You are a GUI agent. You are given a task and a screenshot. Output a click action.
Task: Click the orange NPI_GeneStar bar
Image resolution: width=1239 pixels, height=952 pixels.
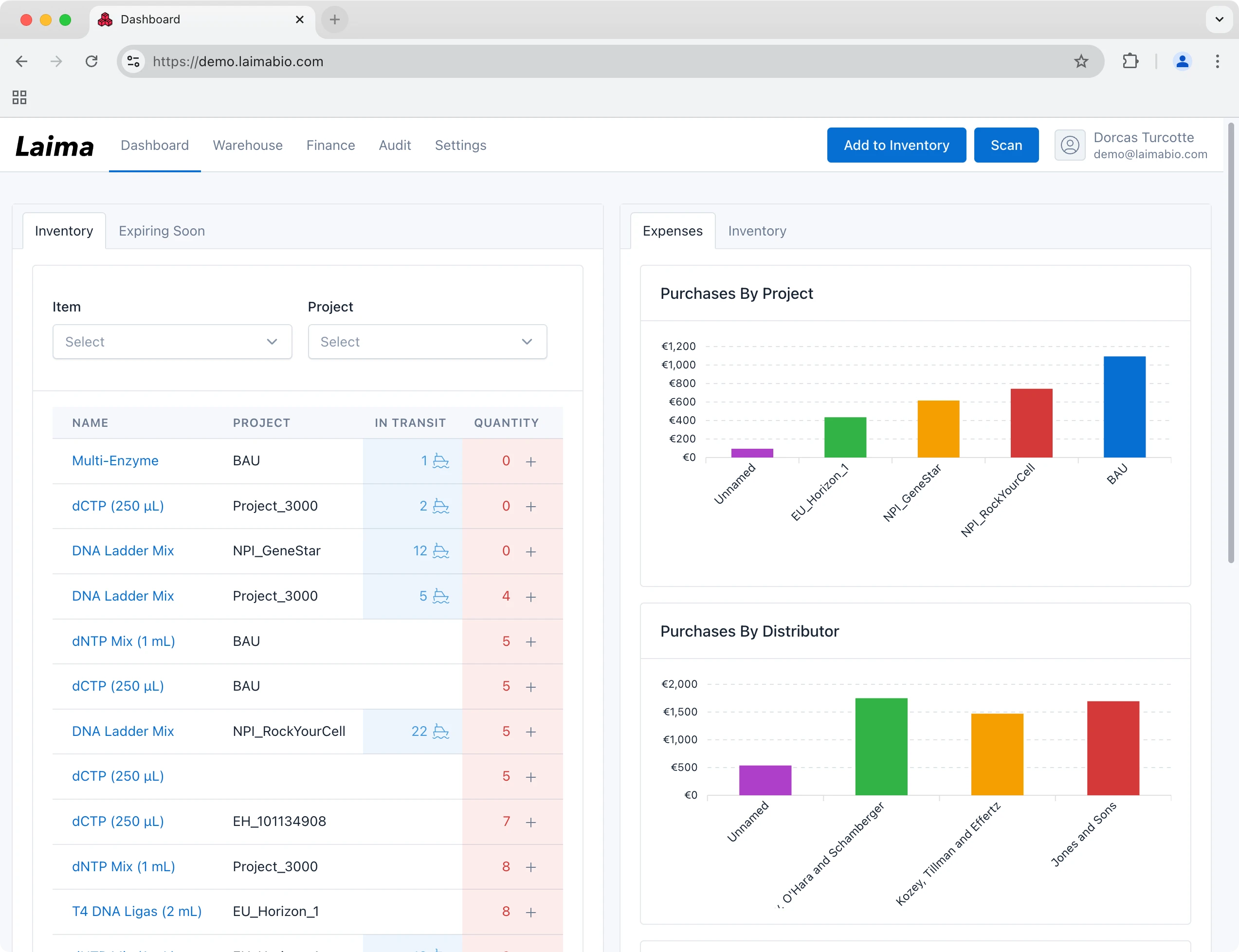coord(938,429)
